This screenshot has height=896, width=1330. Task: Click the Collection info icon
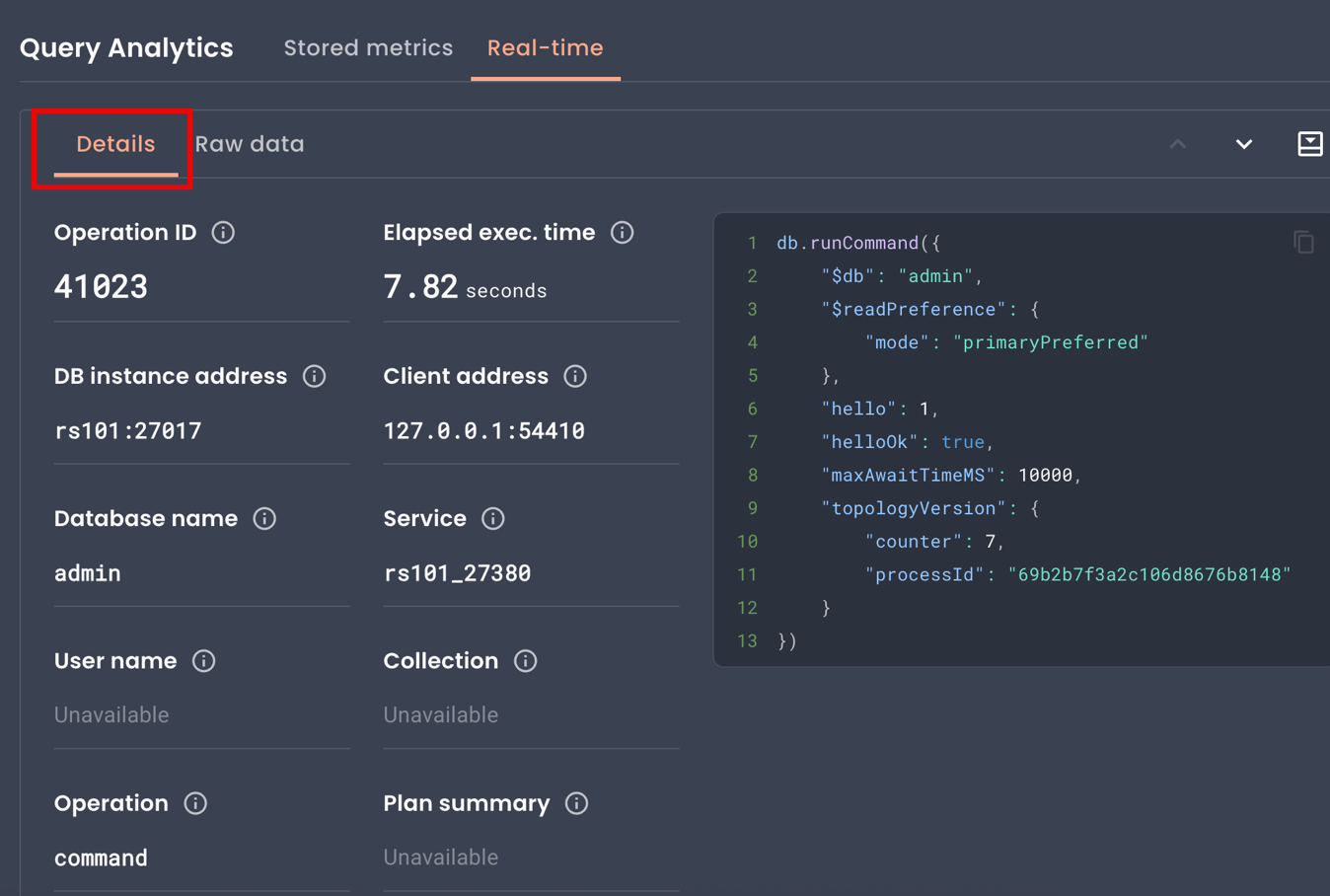pos(525,661)
